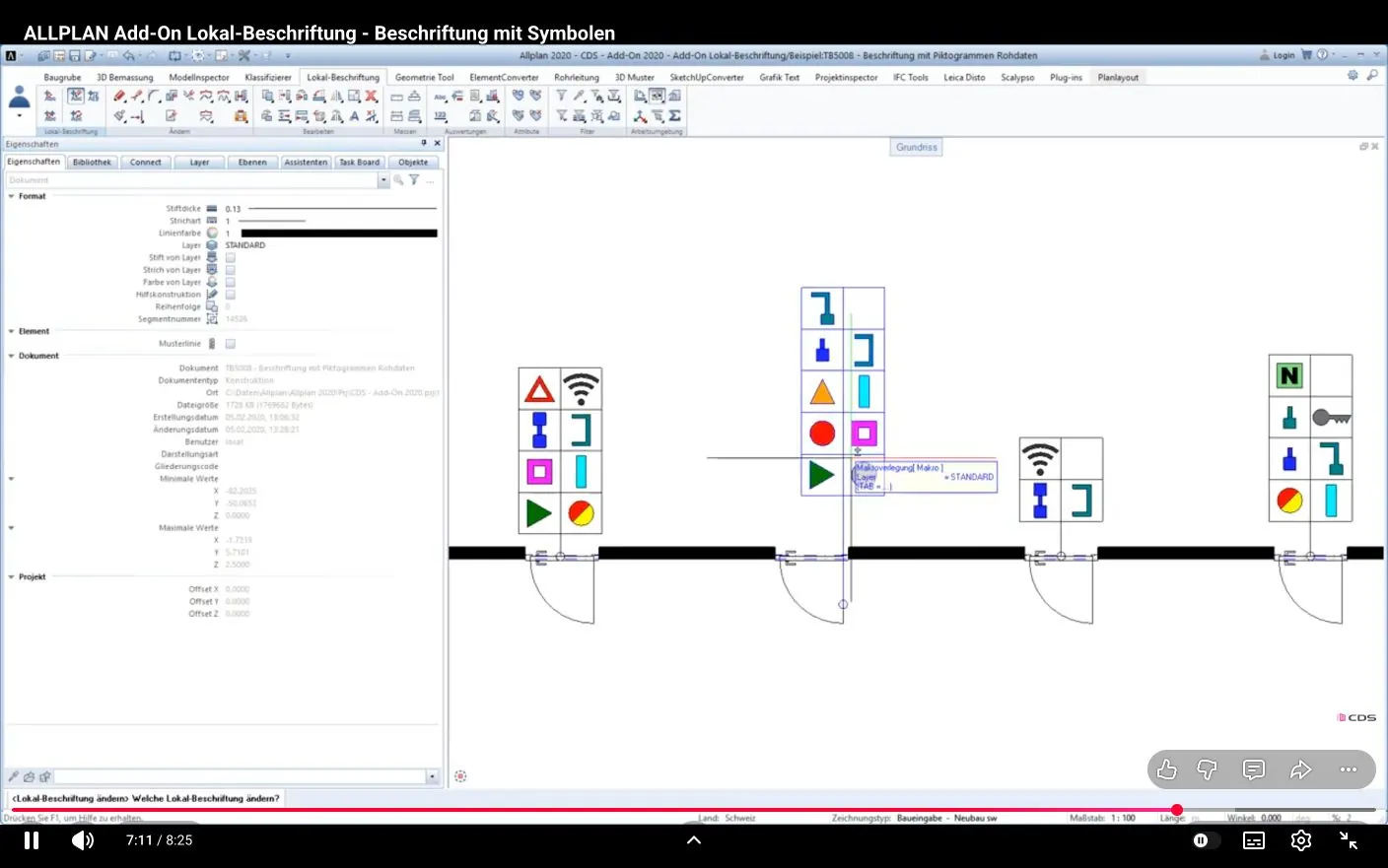Viewport: 1388px width, 868px height.
Task: Pause the video playback
Action: [32, 840]
